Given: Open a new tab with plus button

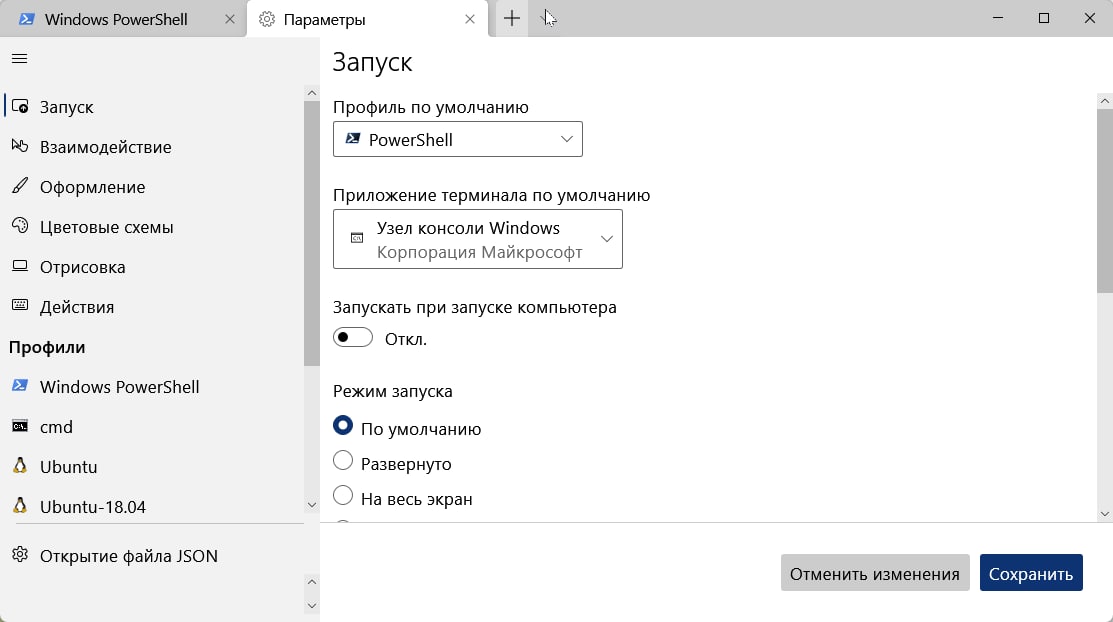Looking at the screenshot, I should [512, 18].
